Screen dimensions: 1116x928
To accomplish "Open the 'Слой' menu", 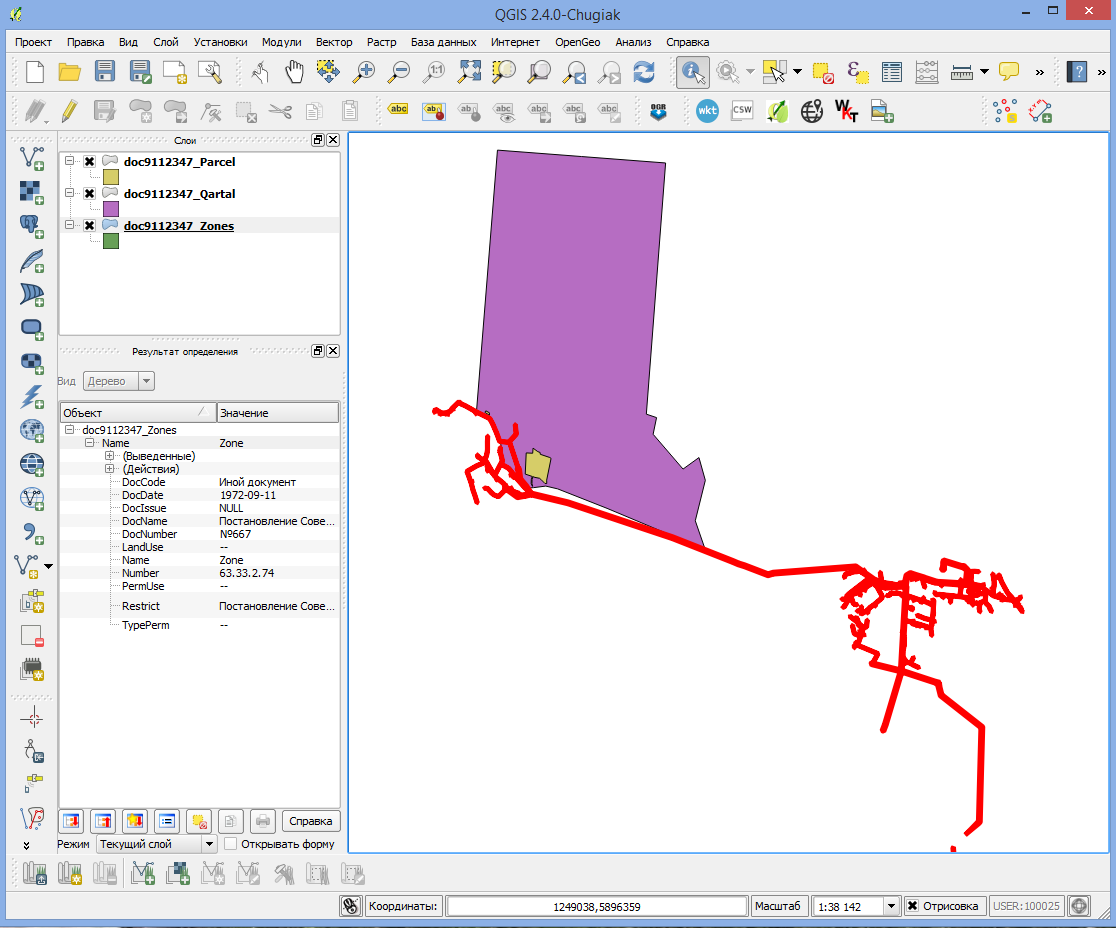I will click(166, 42).
